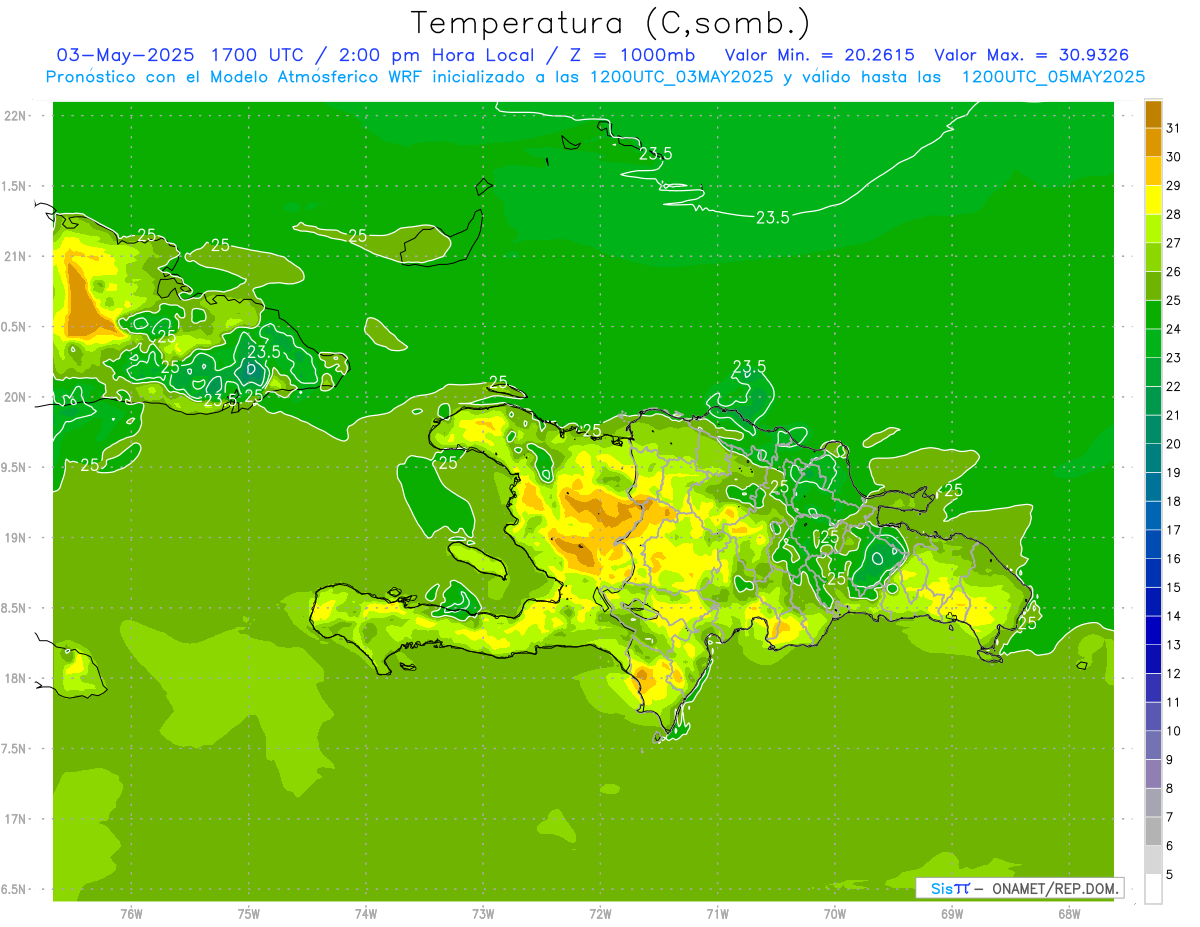Pick the blue swatch between 15 and 16
Viewport: 1200px width, 927px height.
[1153, 574]
